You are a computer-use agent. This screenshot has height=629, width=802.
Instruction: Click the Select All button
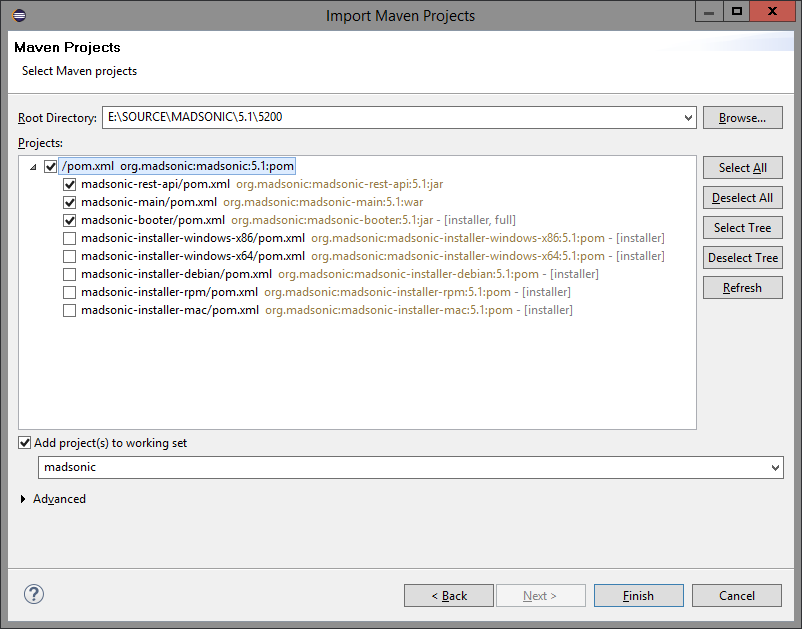tap(742, 168)
